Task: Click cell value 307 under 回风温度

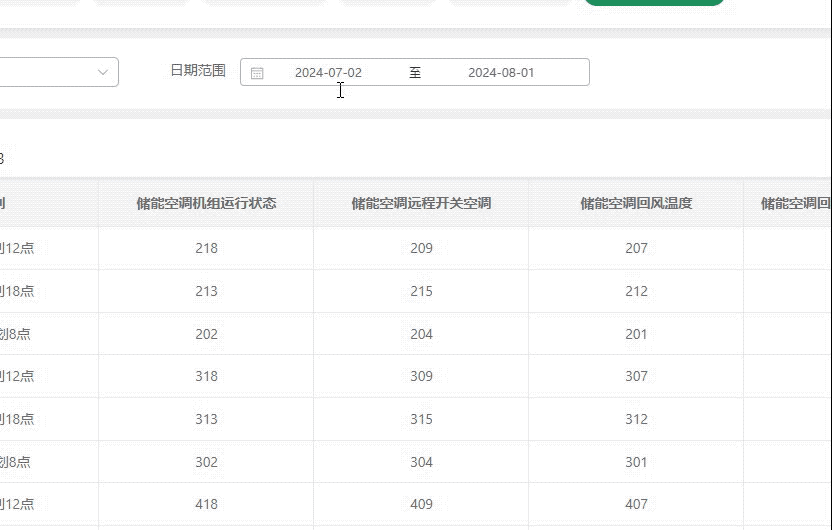Action: [x=636, y=376]
